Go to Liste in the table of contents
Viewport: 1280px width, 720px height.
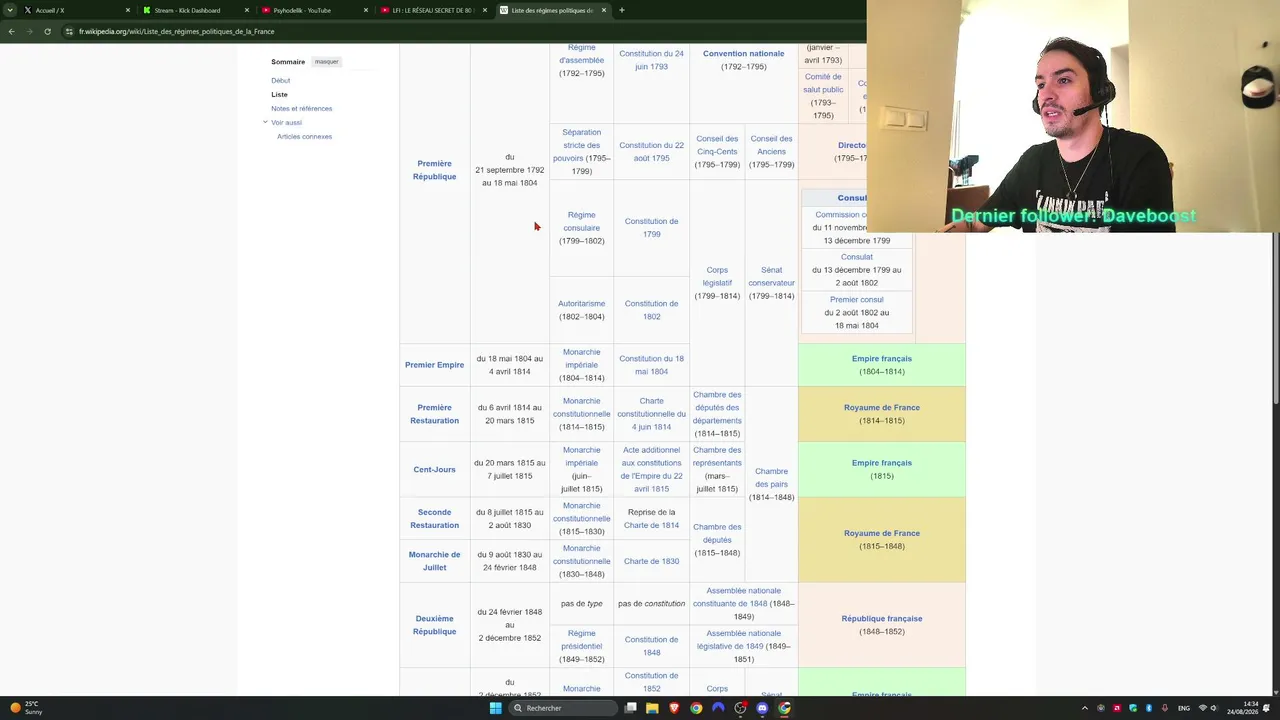coord(279,94)
